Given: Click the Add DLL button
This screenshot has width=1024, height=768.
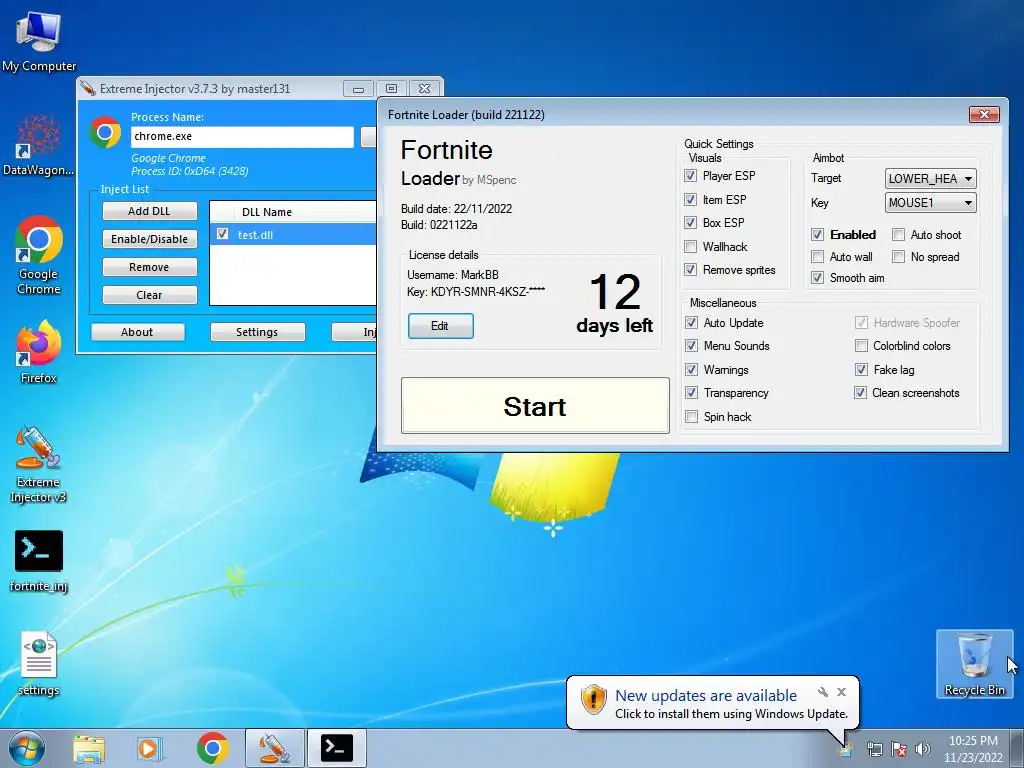Looking at the screenshot, I should coord(150,211).
